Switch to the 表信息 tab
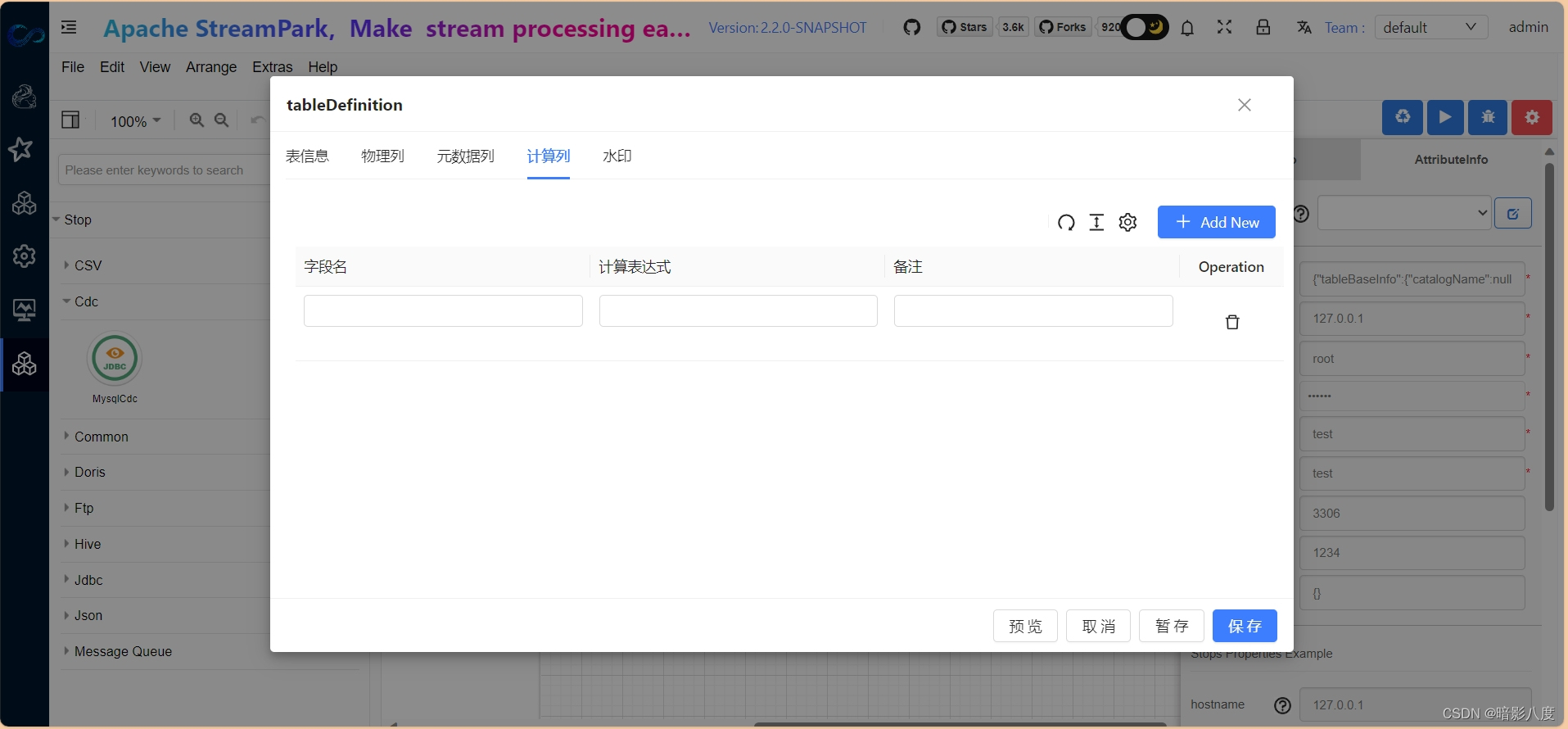Viewport: 1568px width, 729px height. 307,156
